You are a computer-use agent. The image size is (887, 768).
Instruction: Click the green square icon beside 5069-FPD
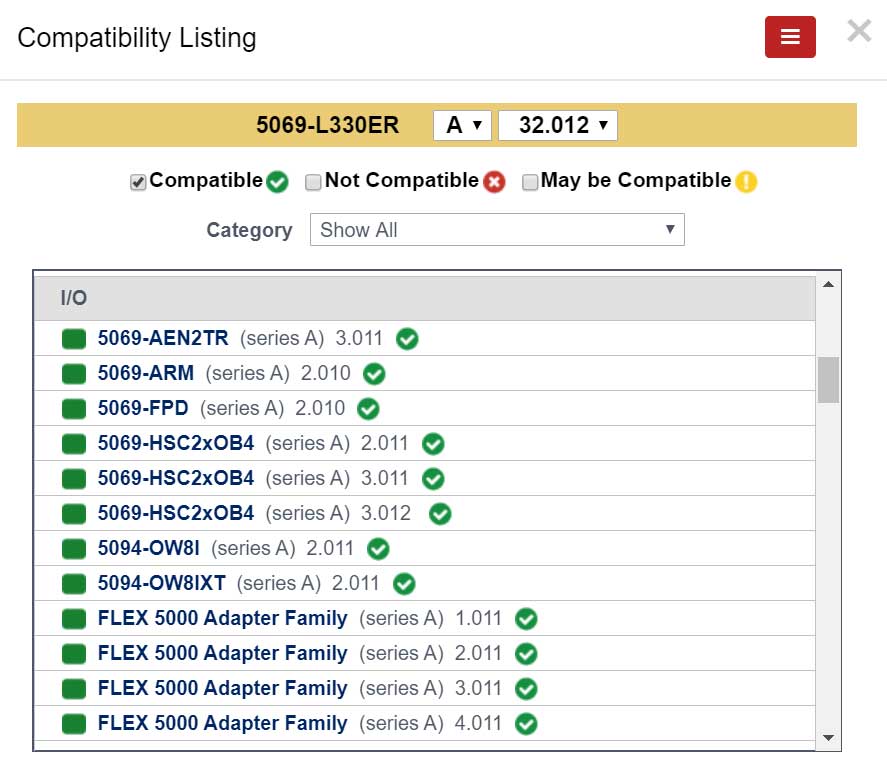pos(74,409)
